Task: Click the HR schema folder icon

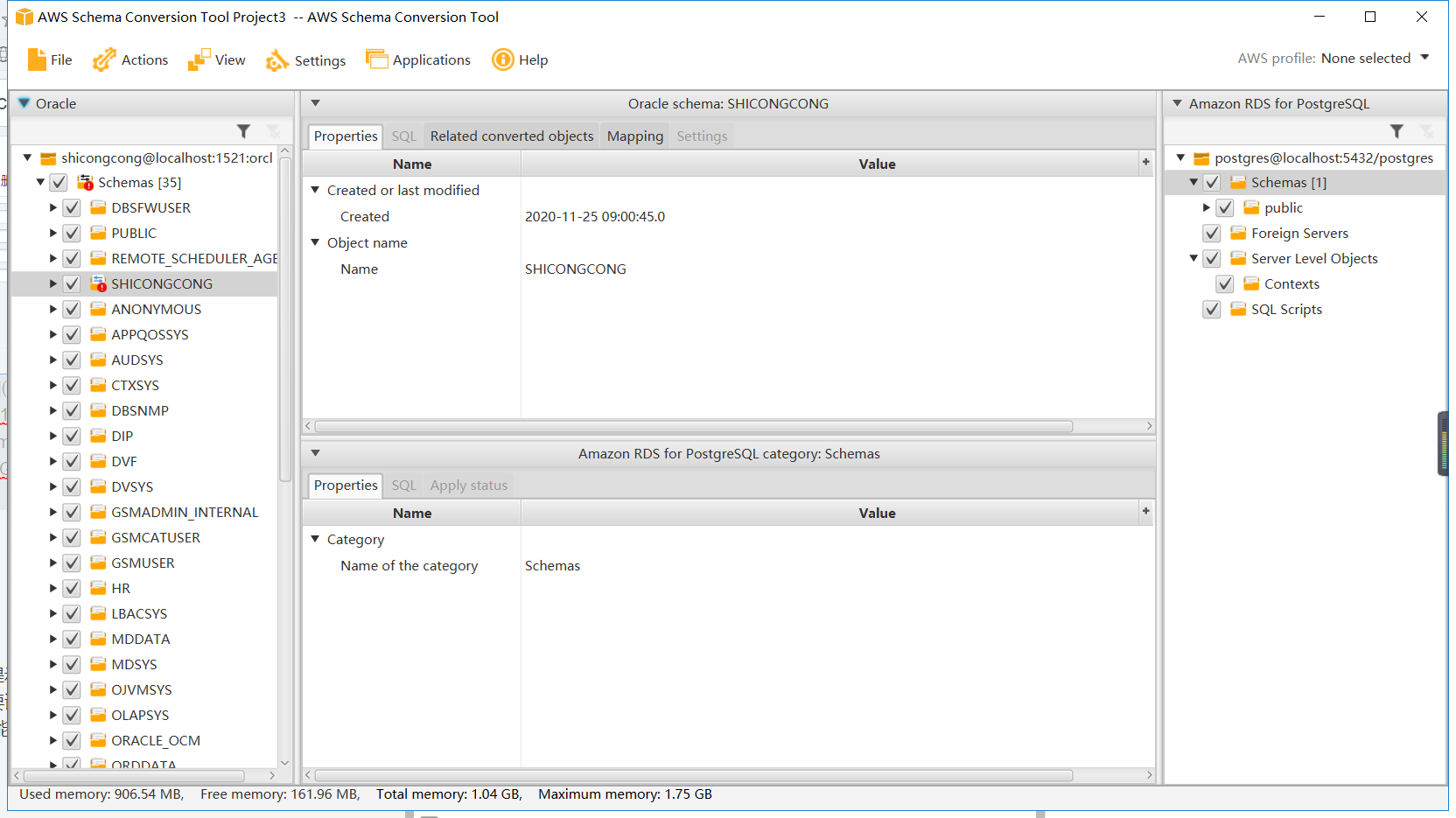Action: point(98,589)
